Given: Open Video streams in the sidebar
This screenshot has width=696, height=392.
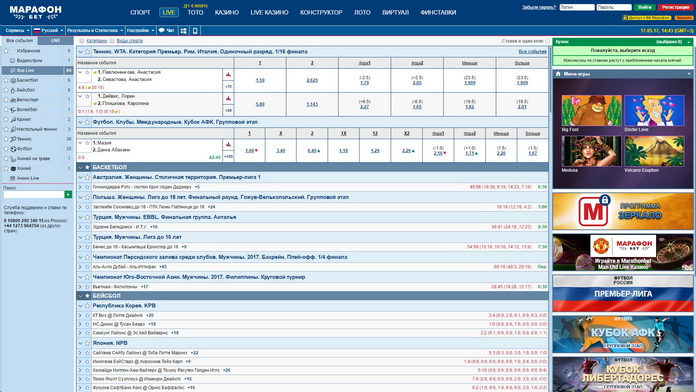Looking at the screenshot, I should coord(37,60).
